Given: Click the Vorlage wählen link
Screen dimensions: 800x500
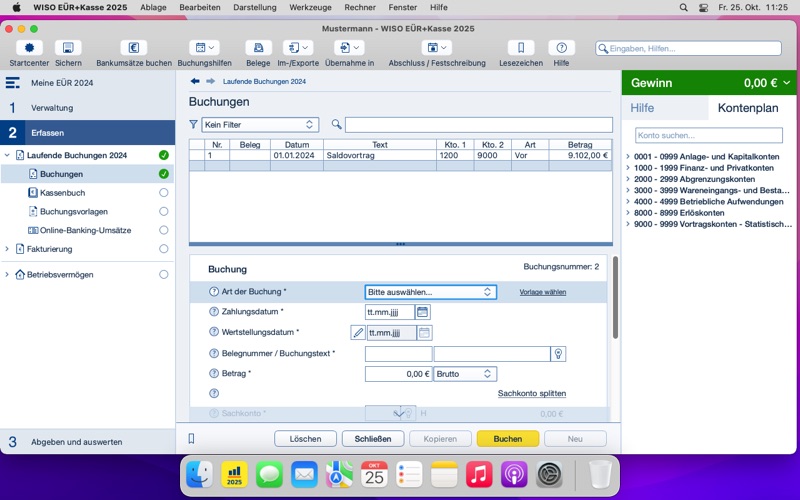Looking at the screenshot, I should (542, 292).
